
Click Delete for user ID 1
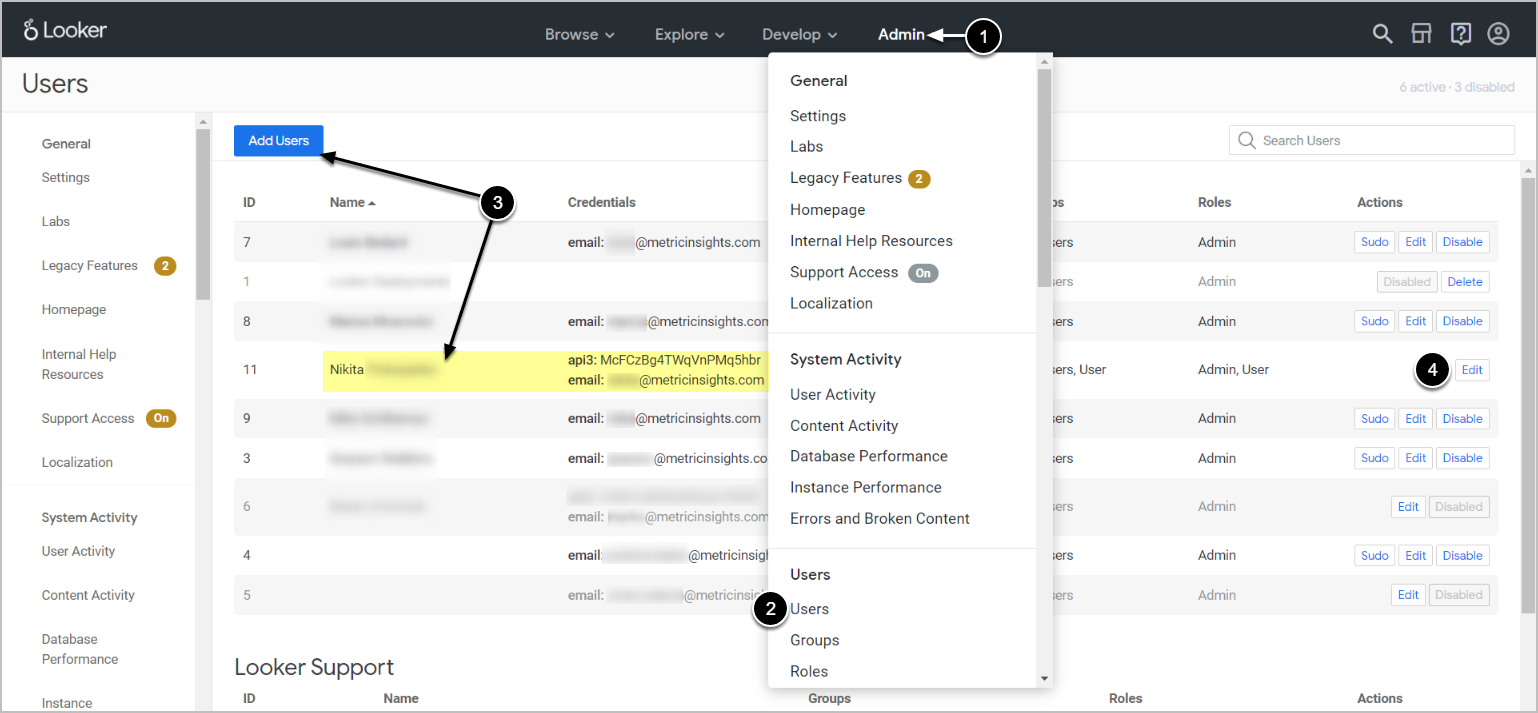(x=1465, y=282)
